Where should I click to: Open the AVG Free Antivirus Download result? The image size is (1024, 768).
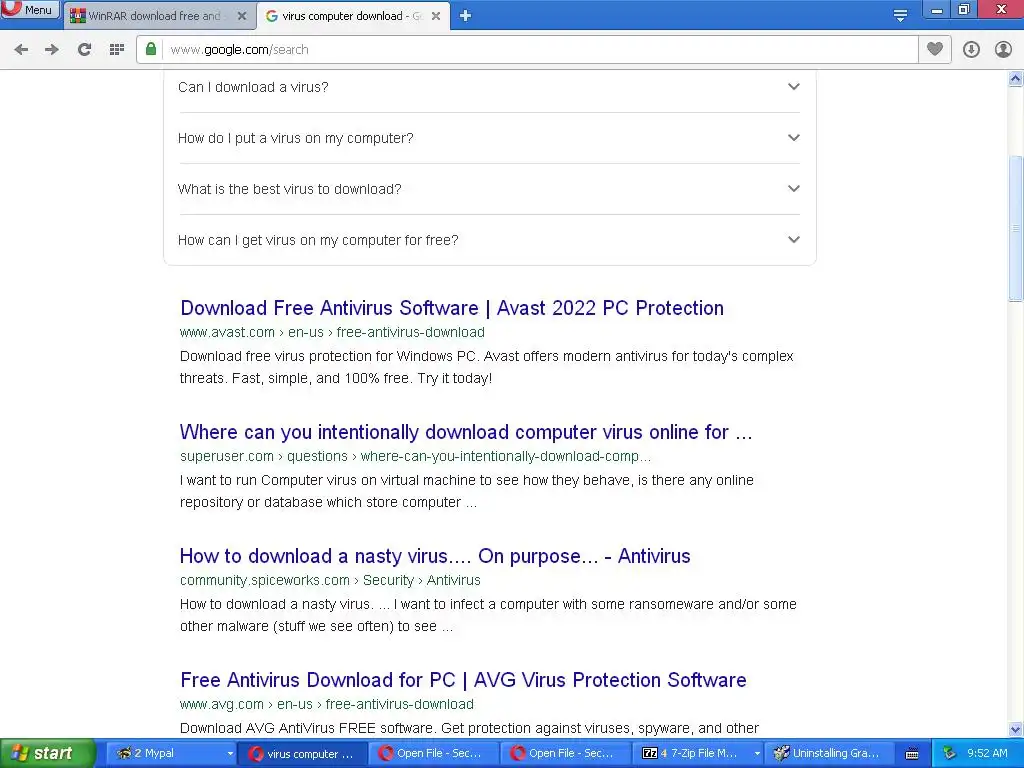point(463,680)
